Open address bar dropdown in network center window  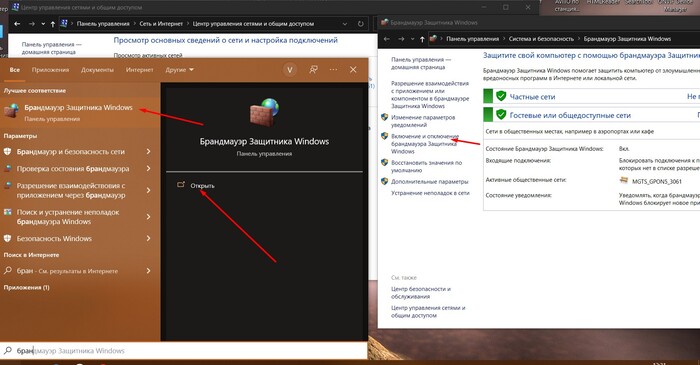(x=345, y=24)
